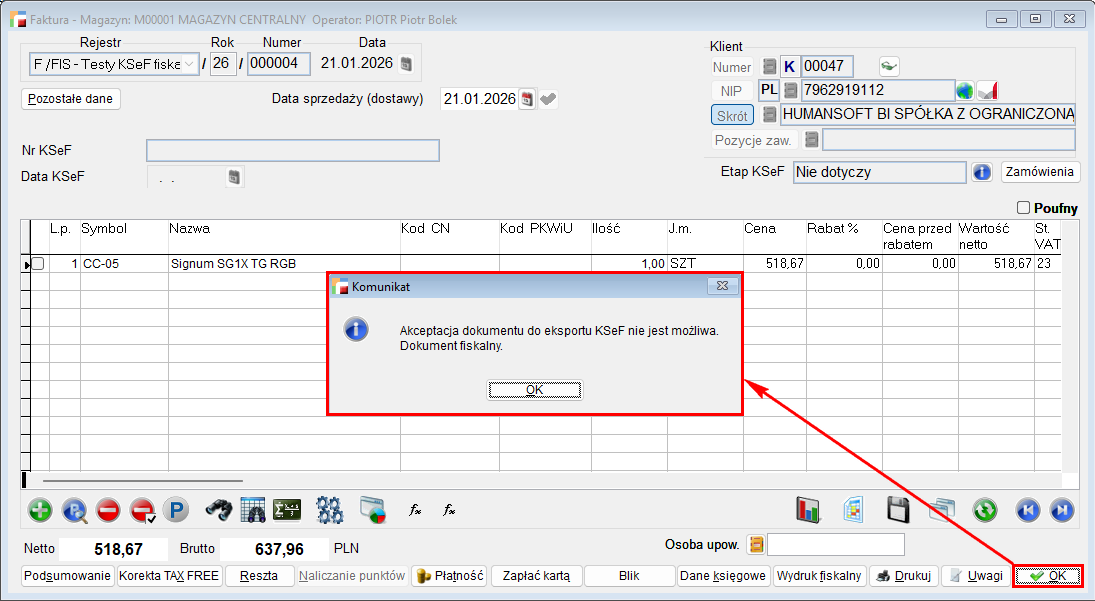Click the green plus add item icon

click(40, 510)
